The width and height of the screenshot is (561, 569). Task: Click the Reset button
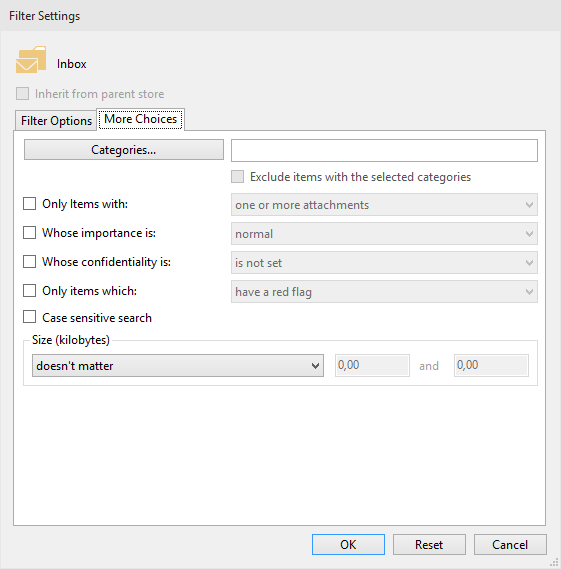(x=429, y=544)
